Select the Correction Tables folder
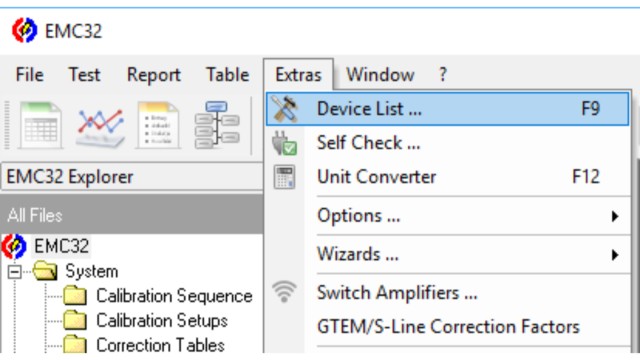 [x=144, y=345]
